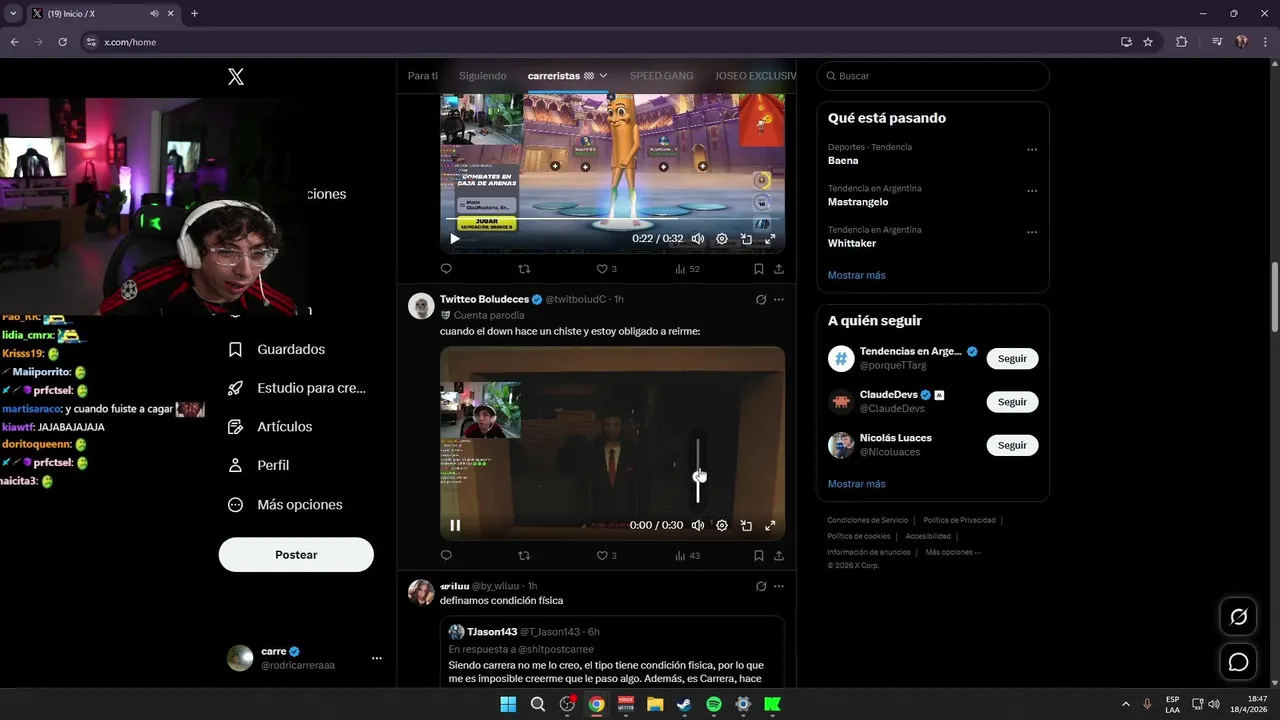
Task: Expand the carreristas tab chevron
Action: [x=603, y=76]
